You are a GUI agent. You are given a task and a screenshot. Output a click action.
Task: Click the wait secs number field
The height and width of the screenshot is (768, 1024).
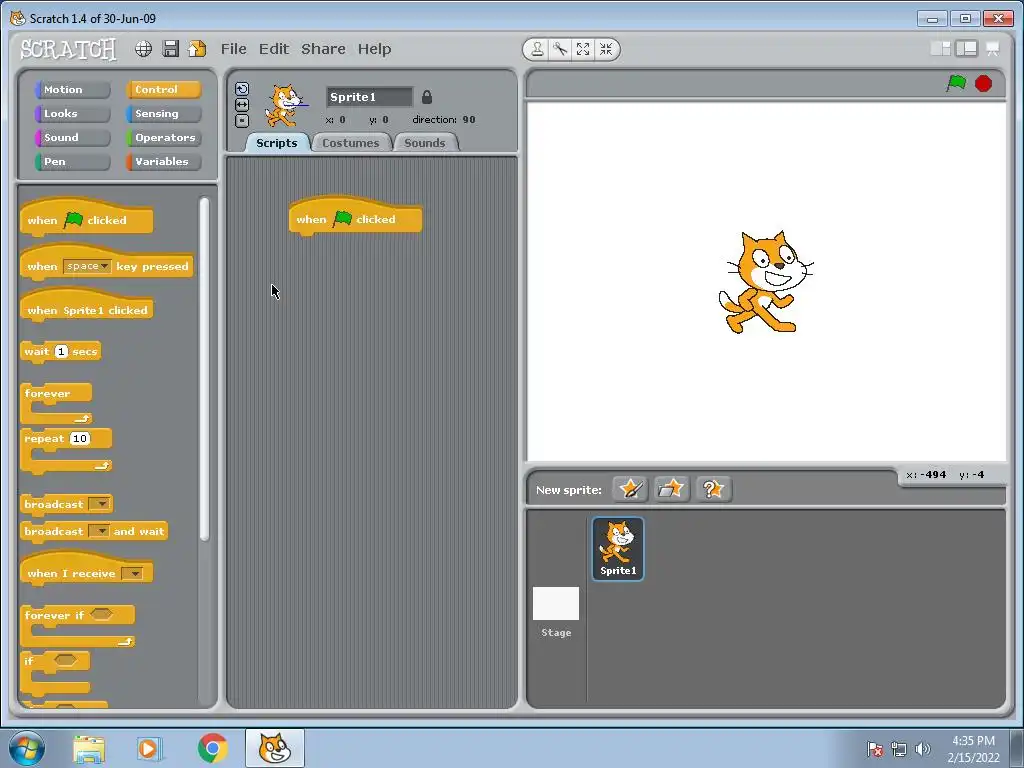point(61,351)
